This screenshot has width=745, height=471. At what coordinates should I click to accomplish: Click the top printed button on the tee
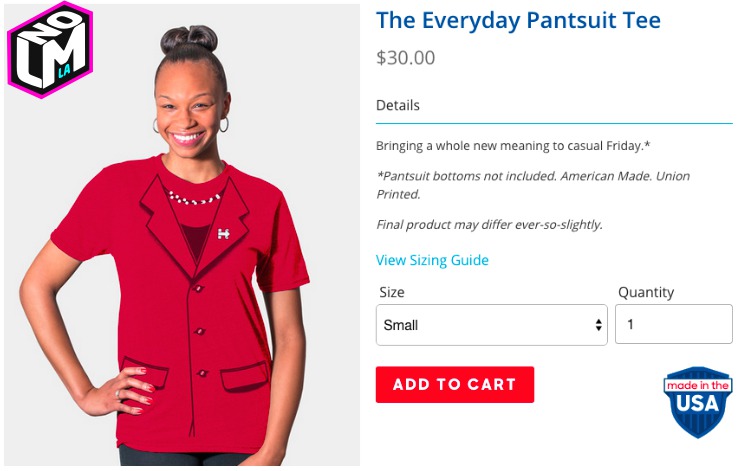point(198,288)
